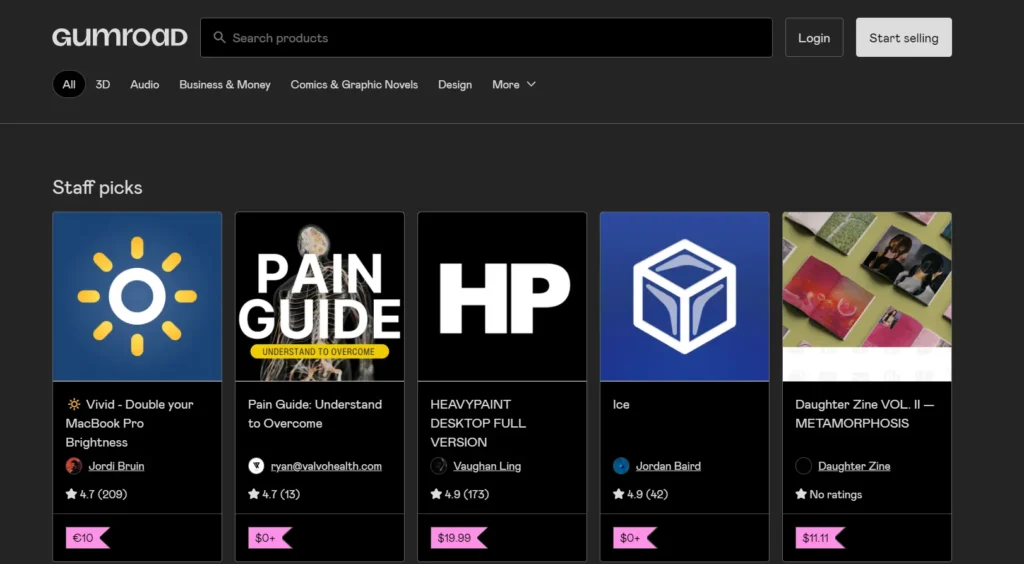
Task: Go to the Design category
Action: tap(455, 84)
